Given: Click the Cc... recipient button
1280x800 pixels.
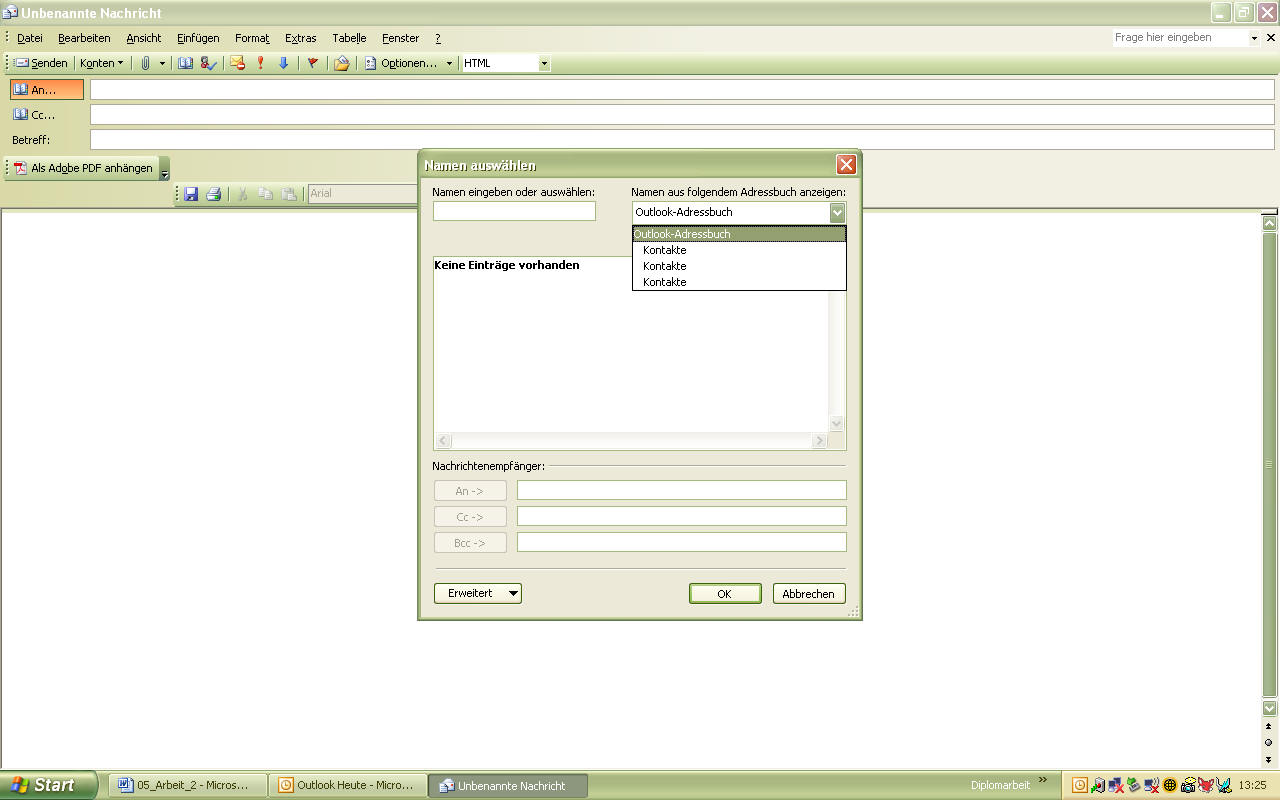Looking at the screenshot, I should point(47,114).
